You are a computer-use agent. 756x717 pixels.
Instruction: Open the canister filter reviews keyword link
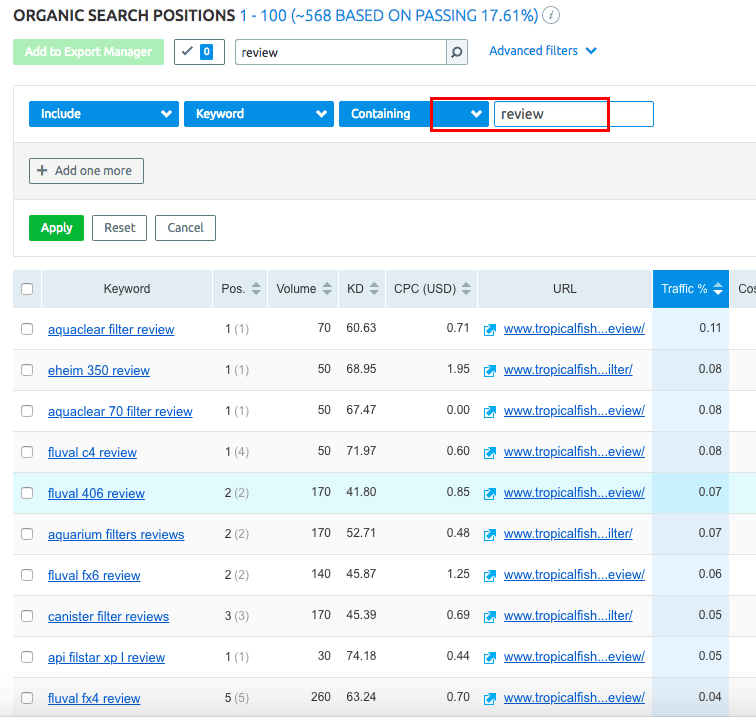pyautogui.click(x=108, y=616)
